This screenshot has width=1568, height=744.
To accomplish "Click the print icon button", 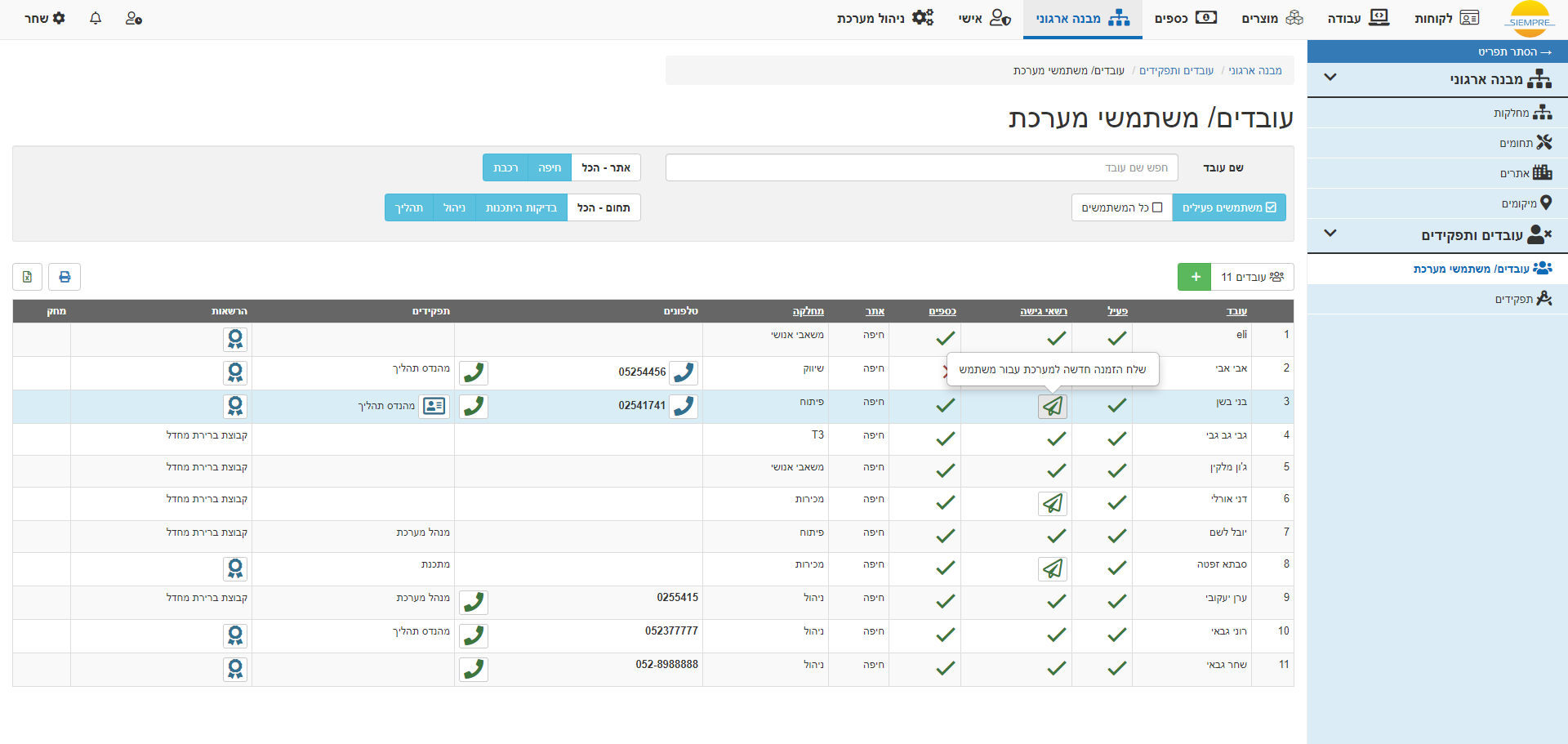I will [x=65, y=277].
